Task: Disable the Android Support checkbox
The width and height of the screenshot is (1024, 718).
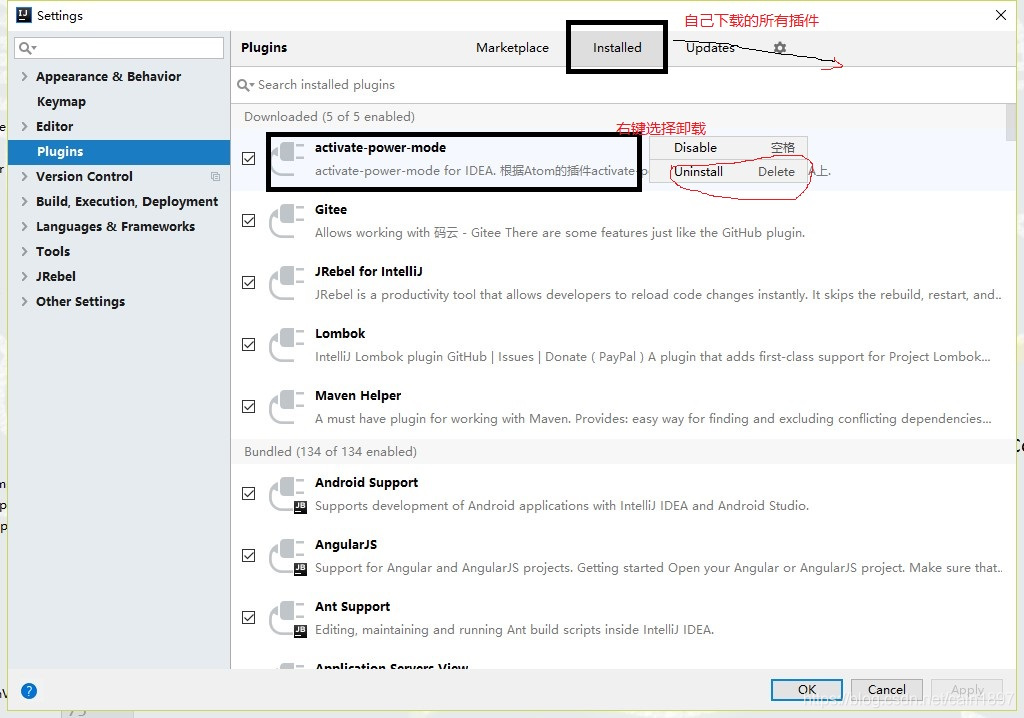Action: coord(249,494)
